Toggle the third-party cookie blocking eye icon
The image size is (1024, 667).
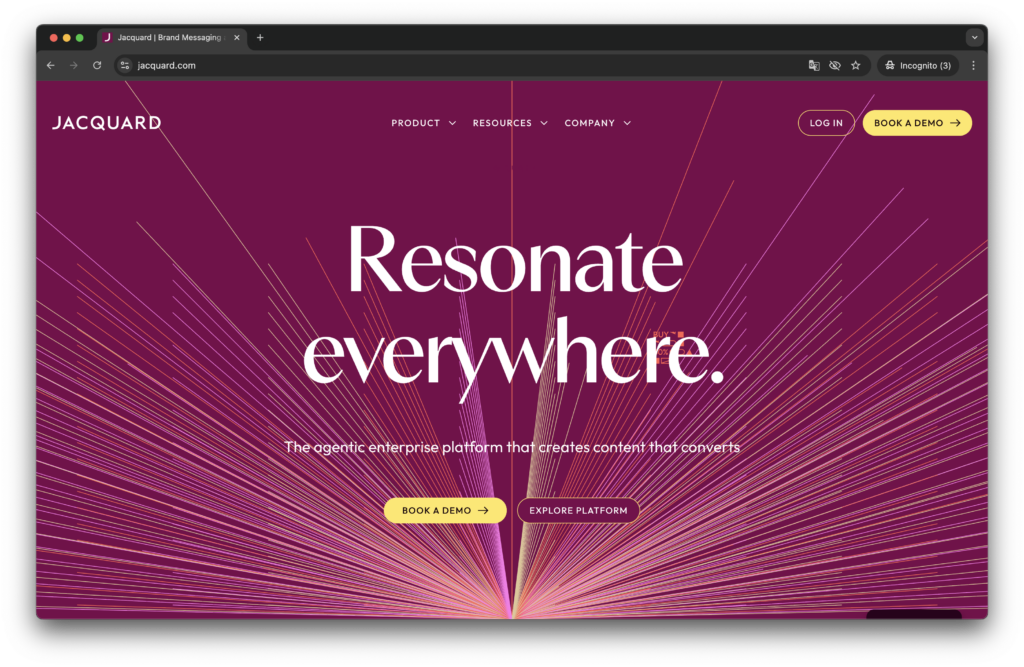click(x=835, y=65)
